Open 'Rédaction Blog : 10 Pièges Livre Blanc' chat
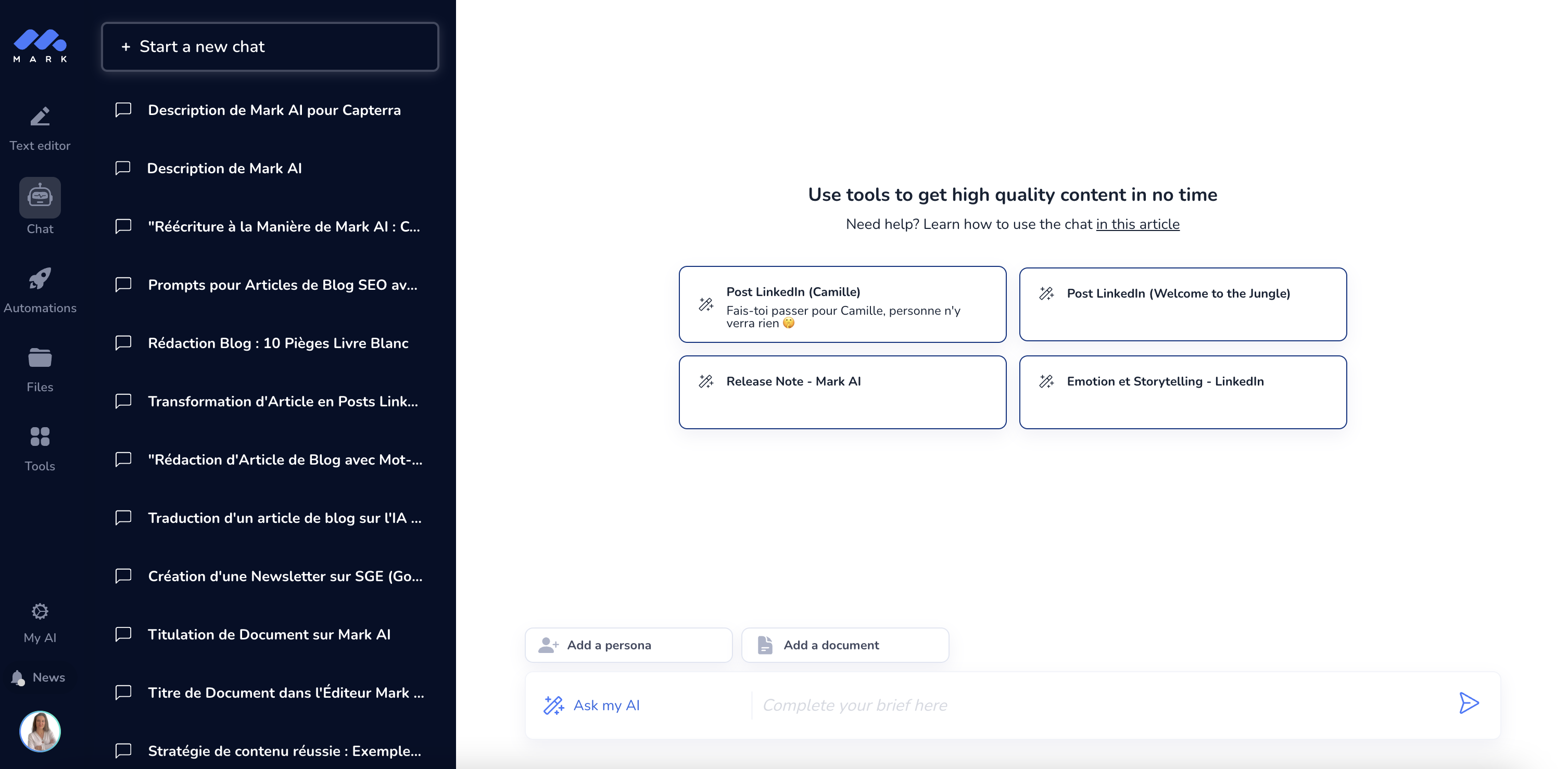 point(277,343)
